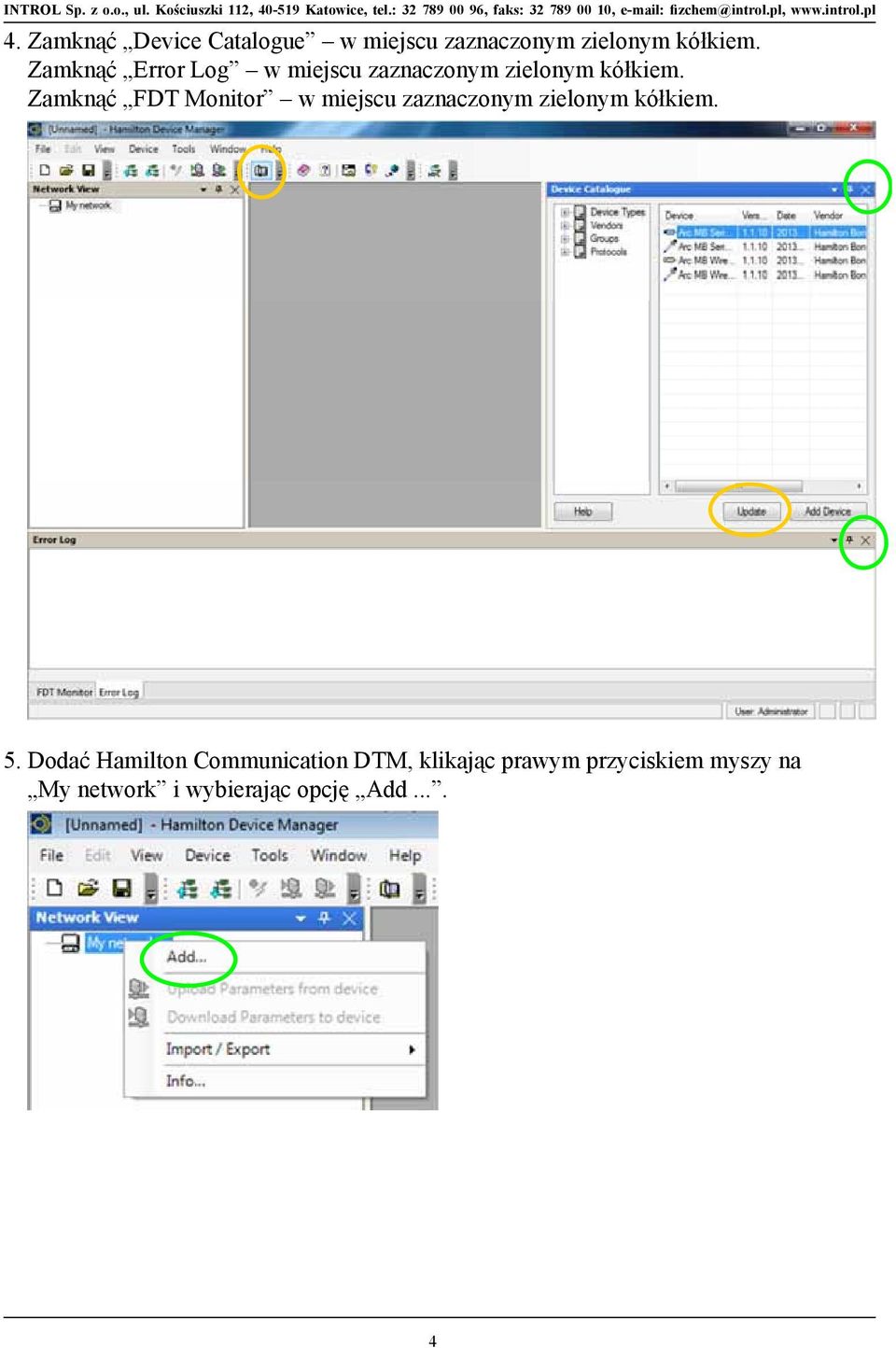896x1348 pixels.
Task: Click New document icon in lower screenshot toolbar
Action: click(x=54, y=888)
